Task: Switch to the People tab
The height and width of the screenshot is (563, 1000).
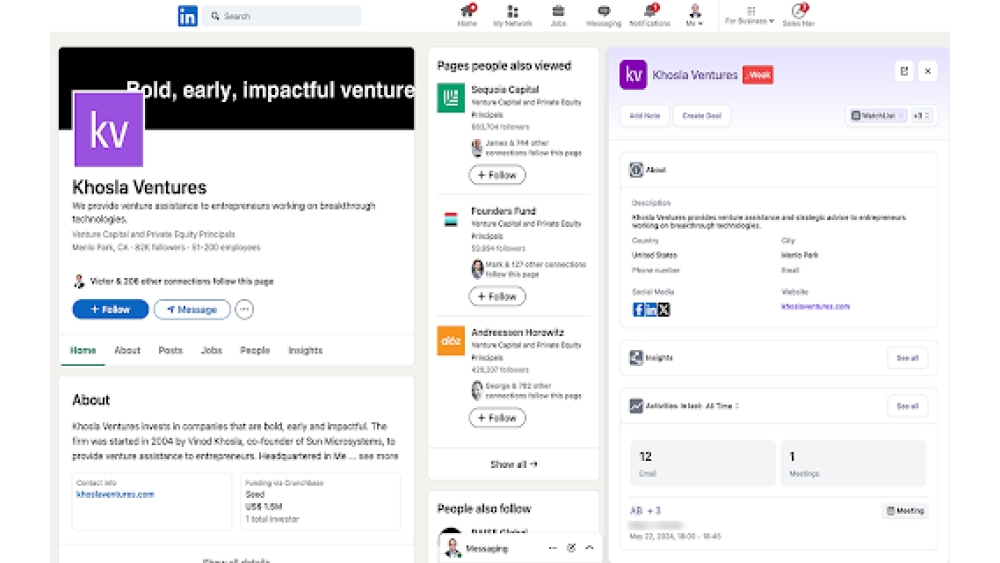Action: pos(254,350)
